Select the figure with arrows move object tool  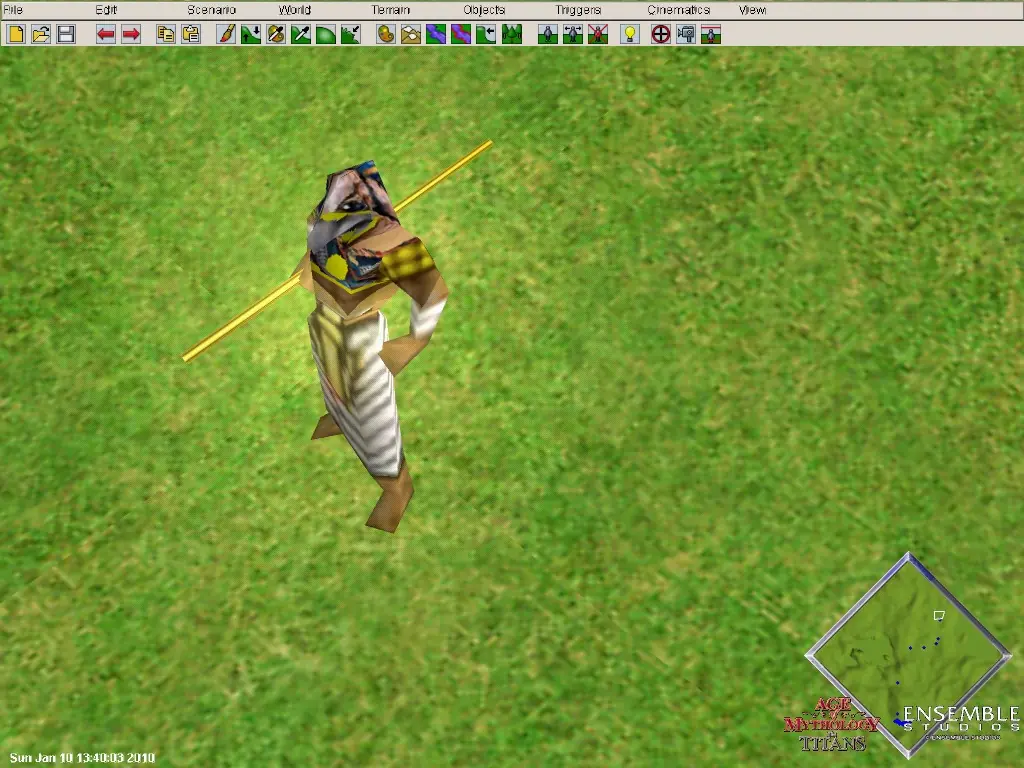[573, 34]
